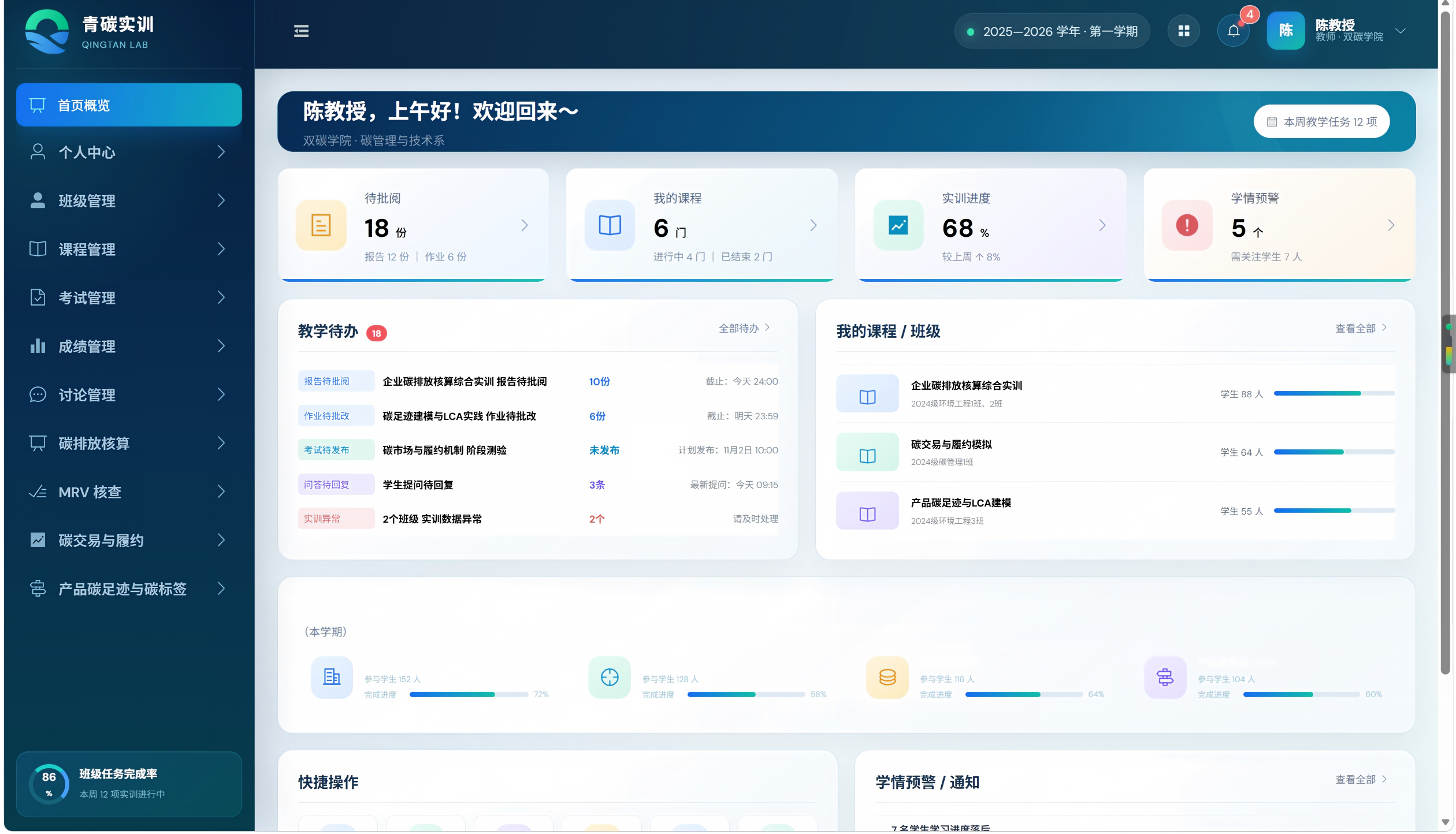
Task: Click the signpost icon with 104 students
Action: (x=1165, y=678)
